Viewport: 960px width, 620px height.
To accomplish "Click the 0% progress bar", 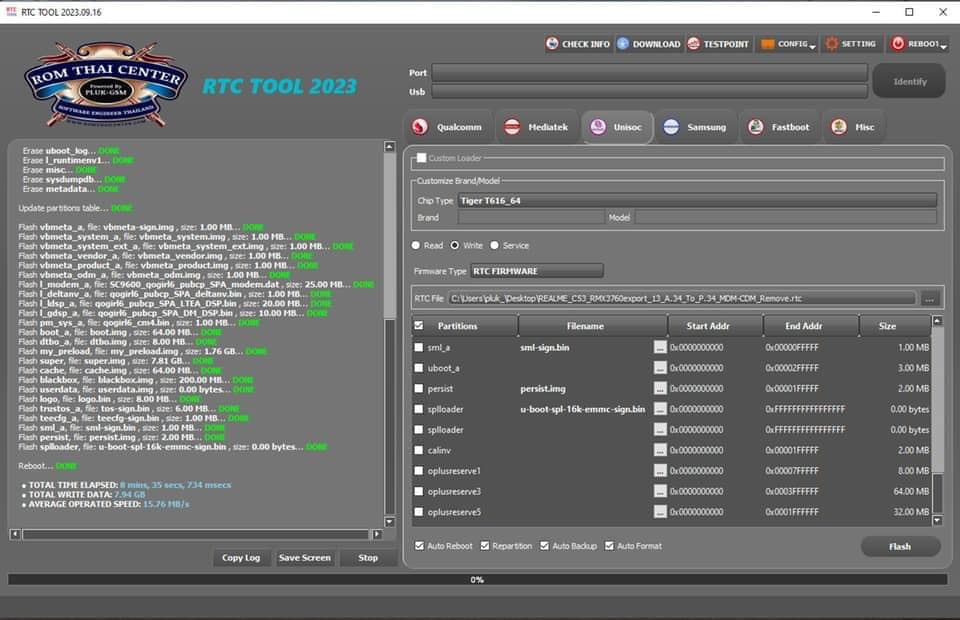I will click(478, 579).
